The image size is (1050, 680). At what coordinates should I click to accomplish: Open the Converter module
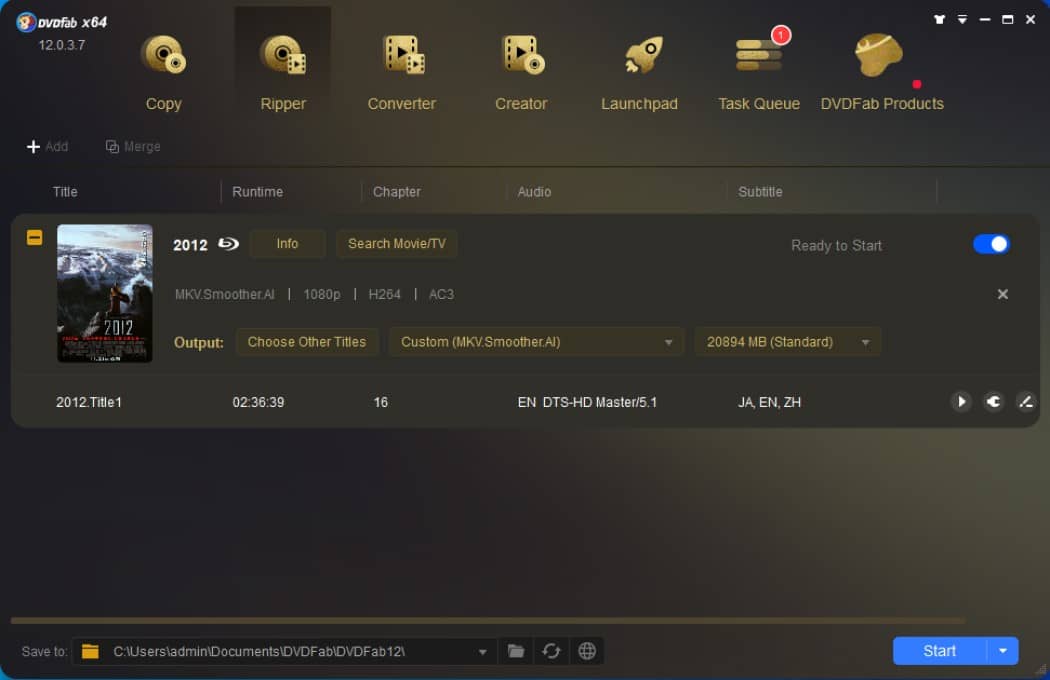click(402, 72)
